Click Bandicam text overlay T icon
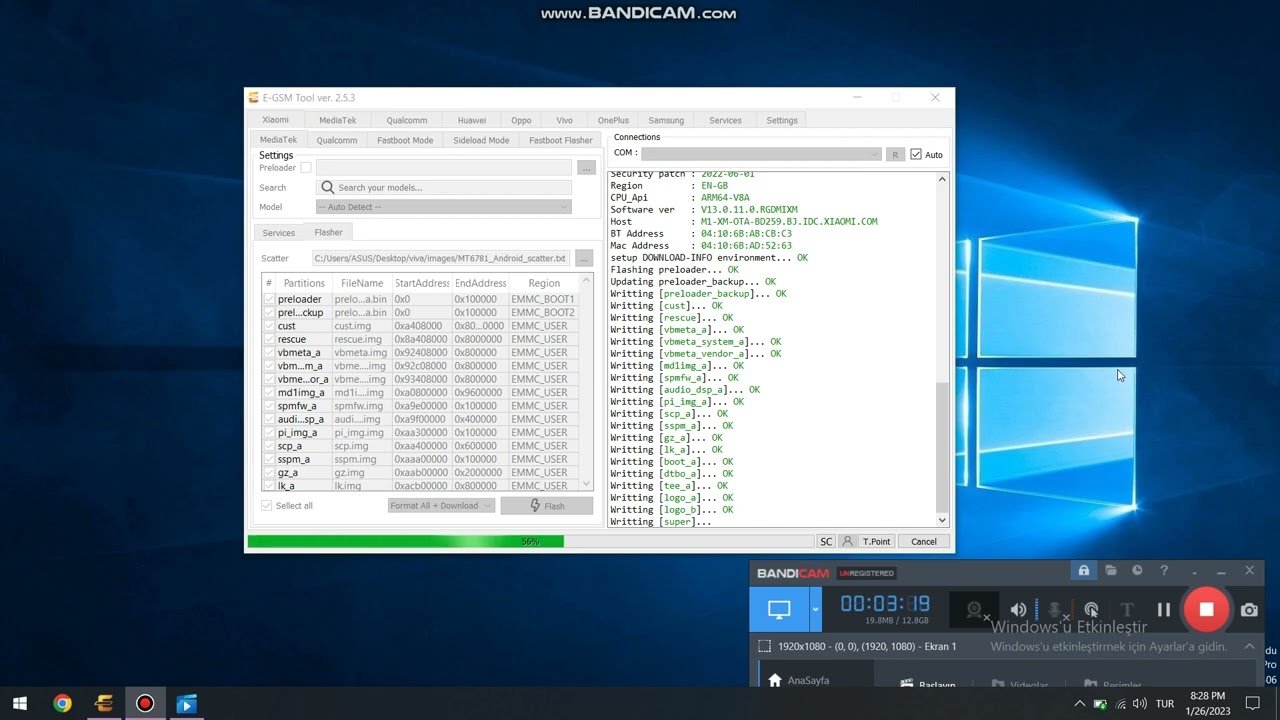1280x720 pixels. (x=1127, y=610)
